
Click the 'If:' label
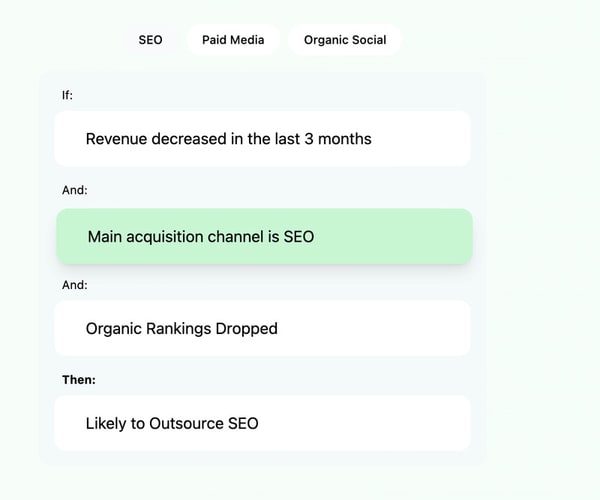click(68, 95)
